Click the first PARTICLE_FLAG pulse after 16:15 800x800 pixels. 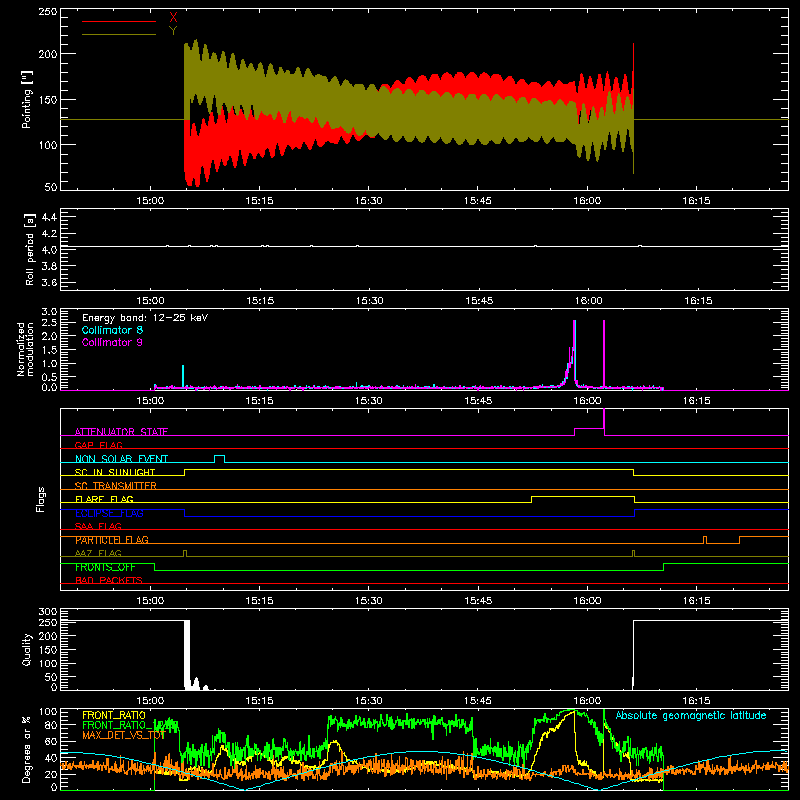point(705,540)
